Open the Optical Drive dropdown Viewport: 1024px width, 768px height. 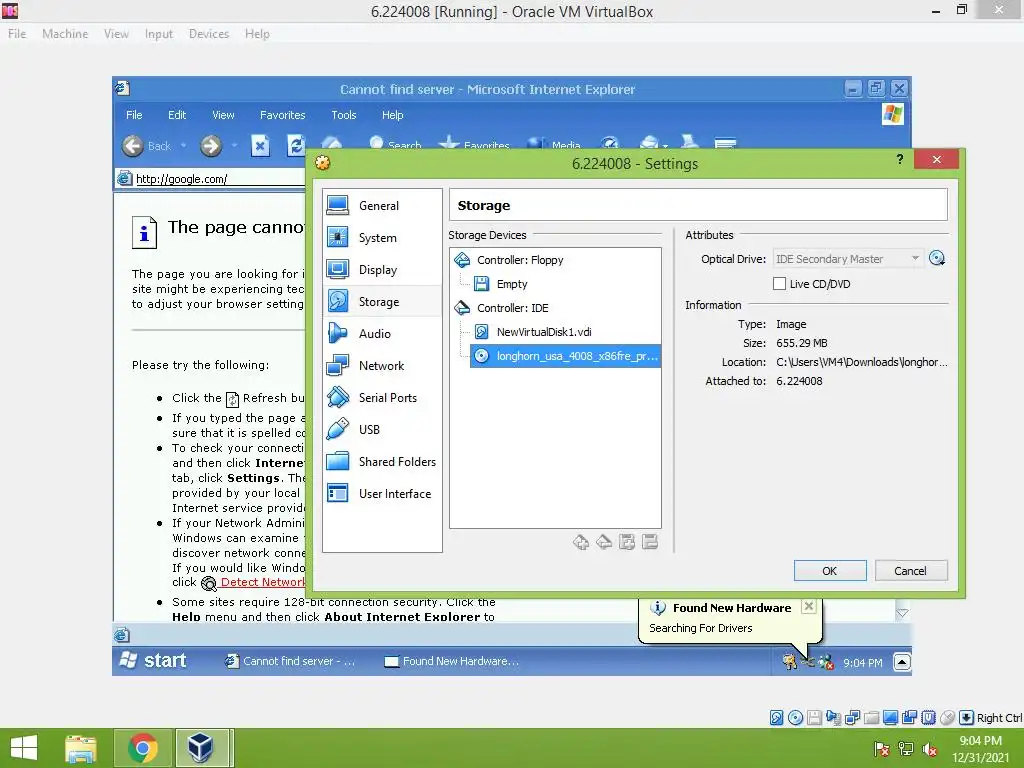click(848, 259)
